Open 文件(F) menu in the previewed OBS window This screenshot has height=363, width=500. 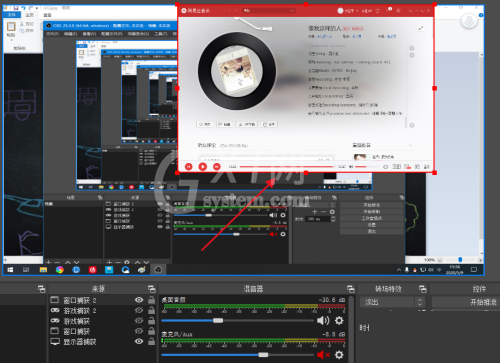coord(52,34)
